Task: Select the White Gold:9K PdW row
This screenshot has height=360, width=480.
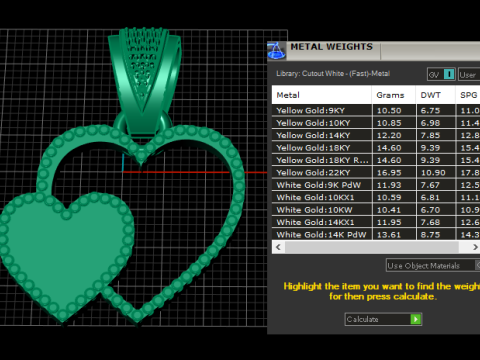Action: 376,185
